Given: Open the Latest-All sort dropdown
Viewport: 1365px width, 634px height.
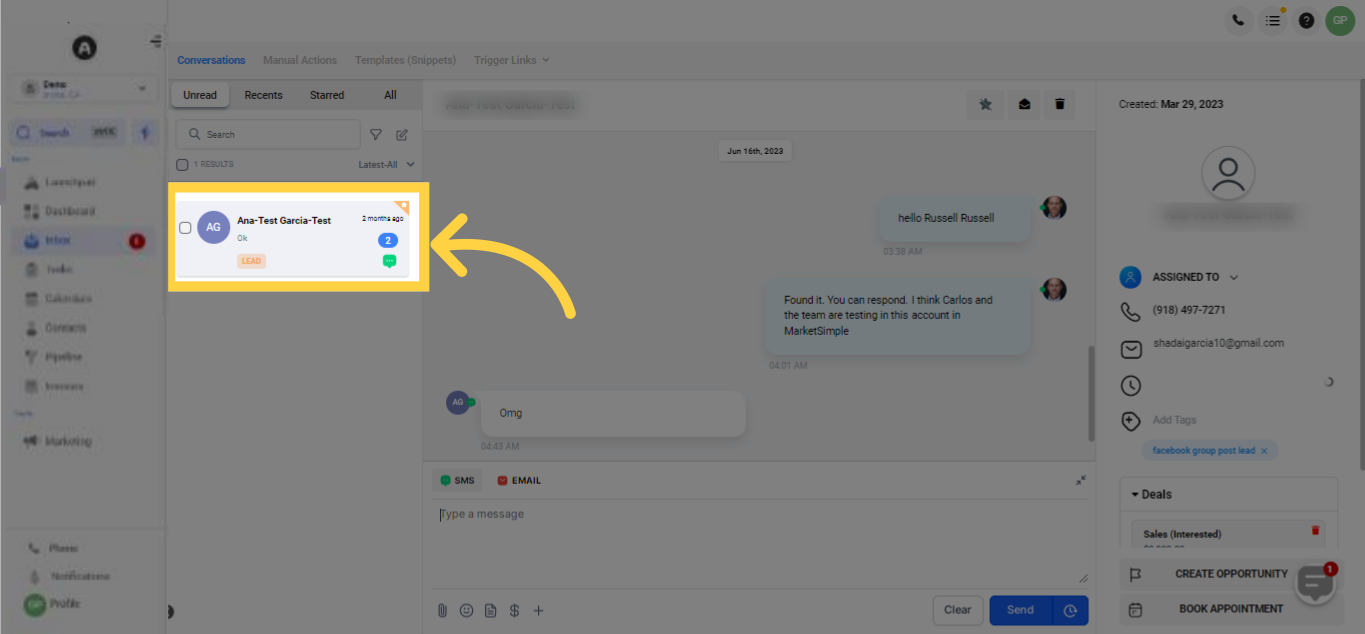Looking at the screenshot, I should [x=386, y=165].
